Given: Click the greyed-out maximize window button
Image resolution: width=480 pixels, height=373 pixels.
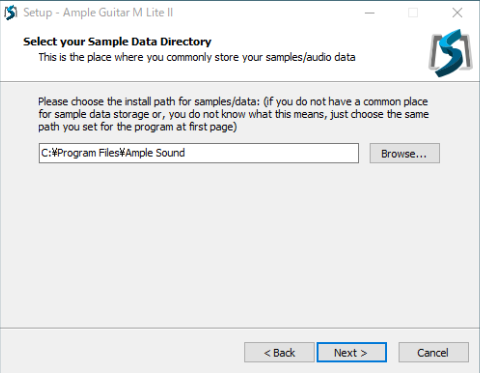Looking at the screenshot, I should [x=413, y=13].
